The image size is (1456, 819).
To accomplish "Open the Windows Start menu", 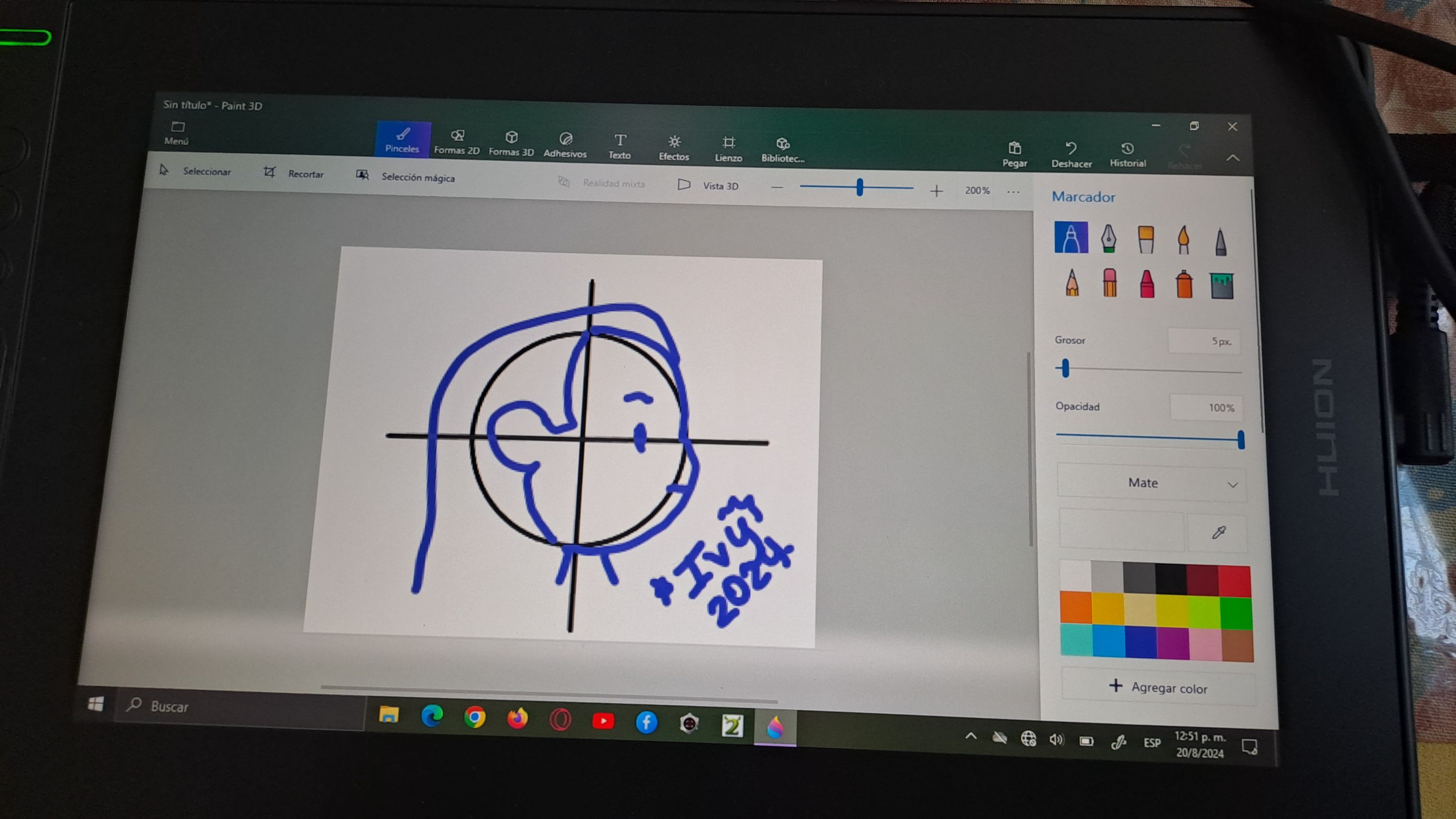I will (96, 704).
